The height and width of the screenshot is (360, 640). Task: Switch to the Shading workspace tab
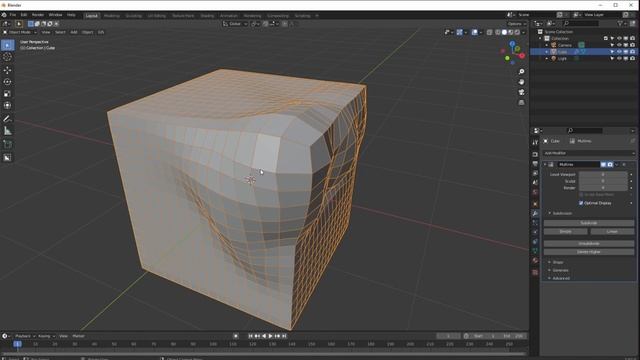[207, 16]
